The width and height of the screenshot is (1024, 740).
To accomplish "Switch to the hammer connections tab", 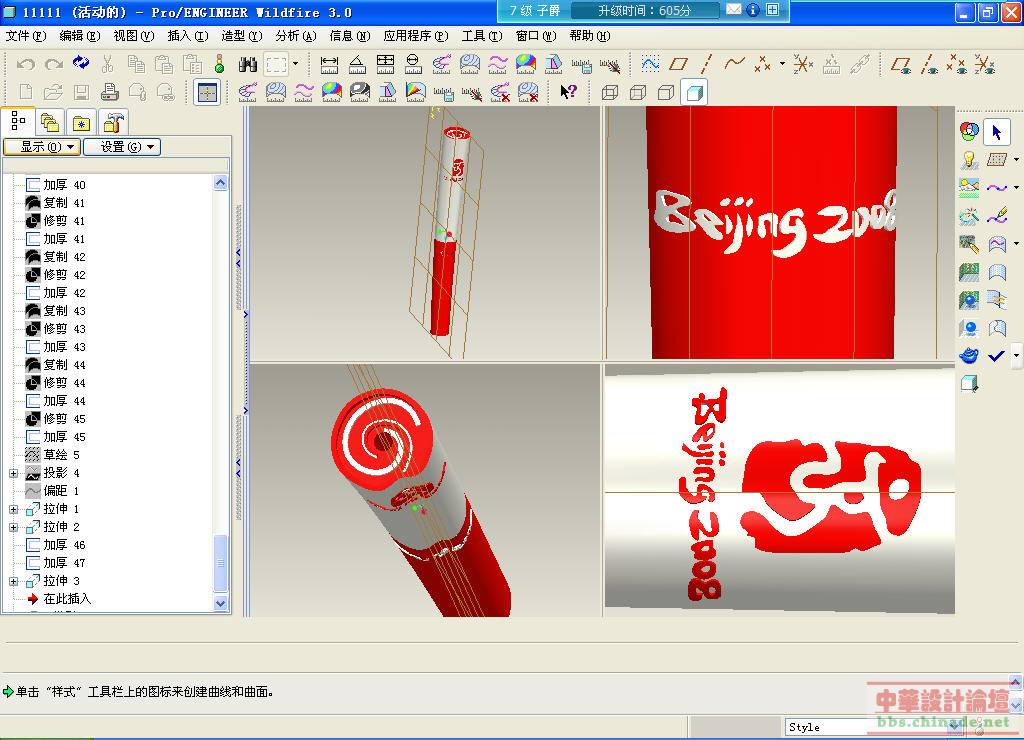I will (x=113, y=122).
